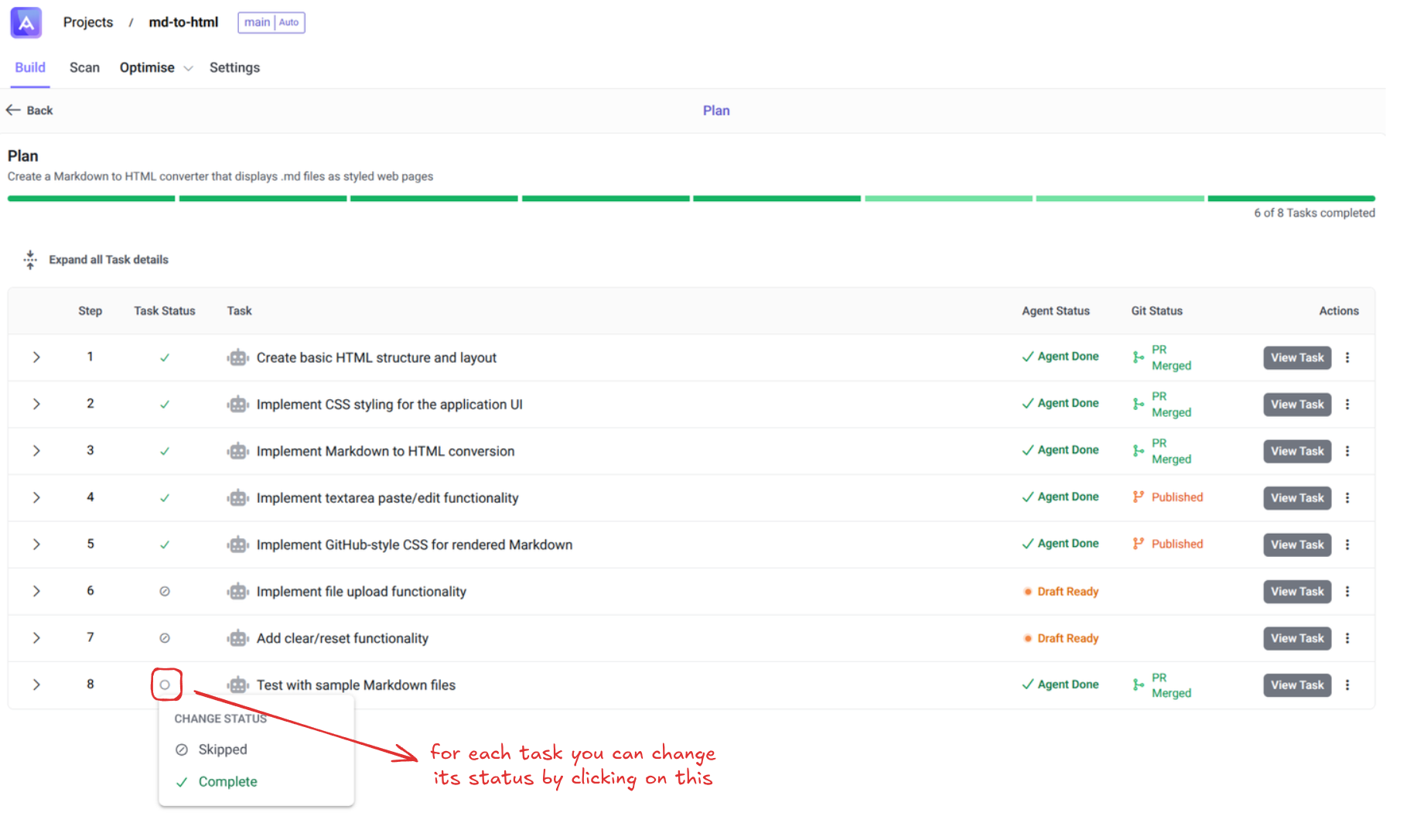Open the Optimise dropdown menu
Image resolution: width=1410 pixels, height=840 pixels.
coord(155,68)
